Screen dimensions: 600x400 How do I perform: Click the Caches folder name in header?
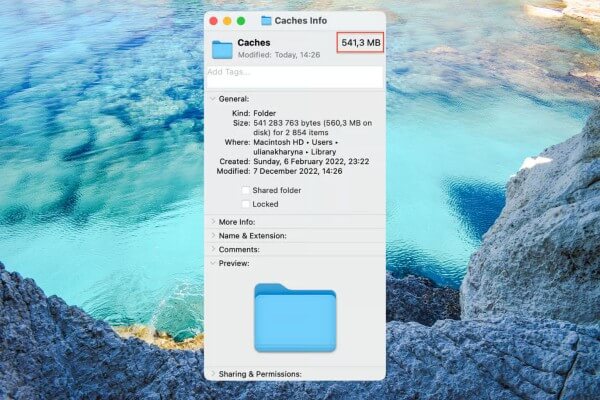(250, 43)
